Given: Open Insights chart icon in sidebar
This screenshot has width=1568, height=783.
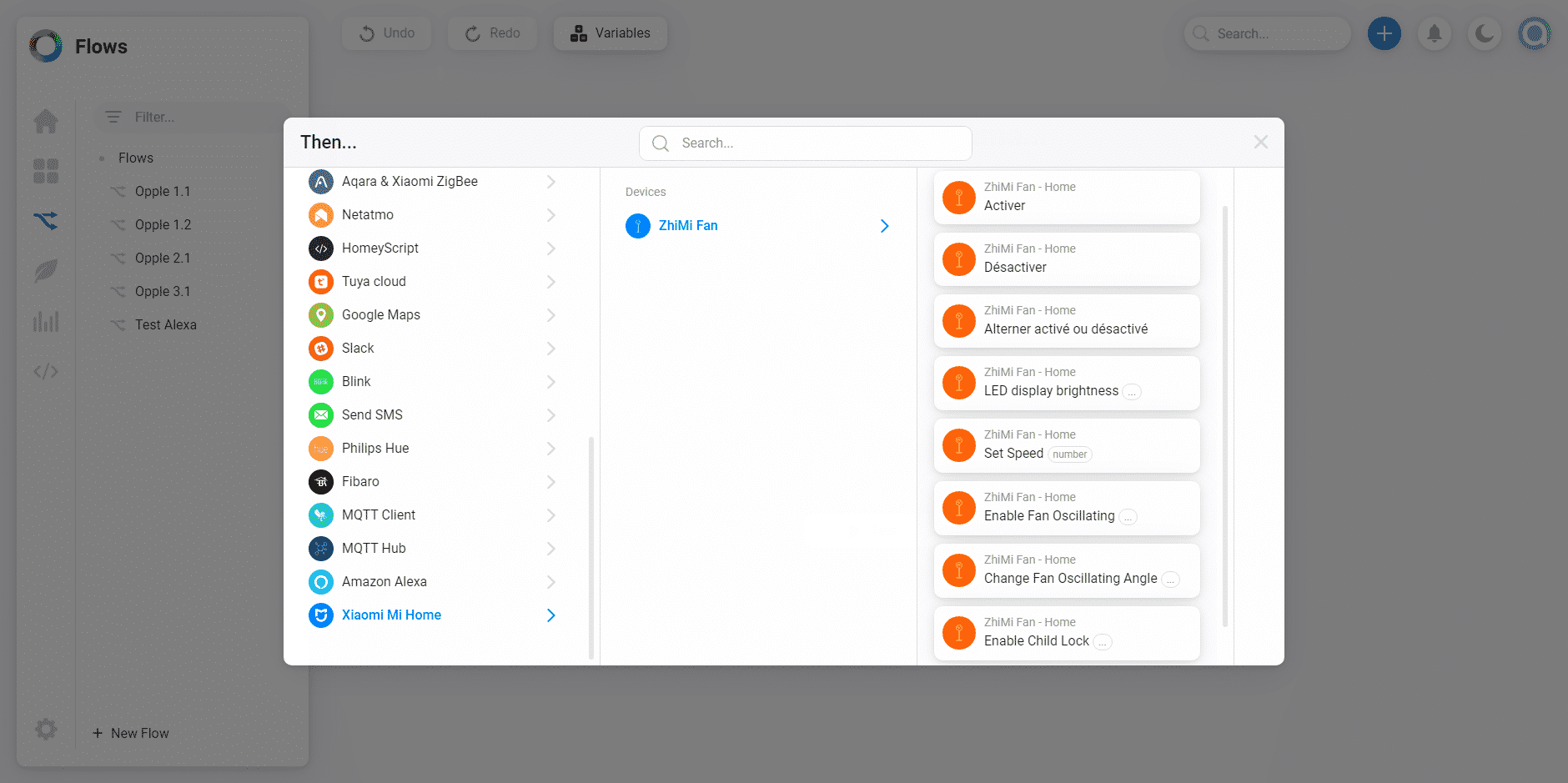Looking at the screenshot, I should [46, 321].
